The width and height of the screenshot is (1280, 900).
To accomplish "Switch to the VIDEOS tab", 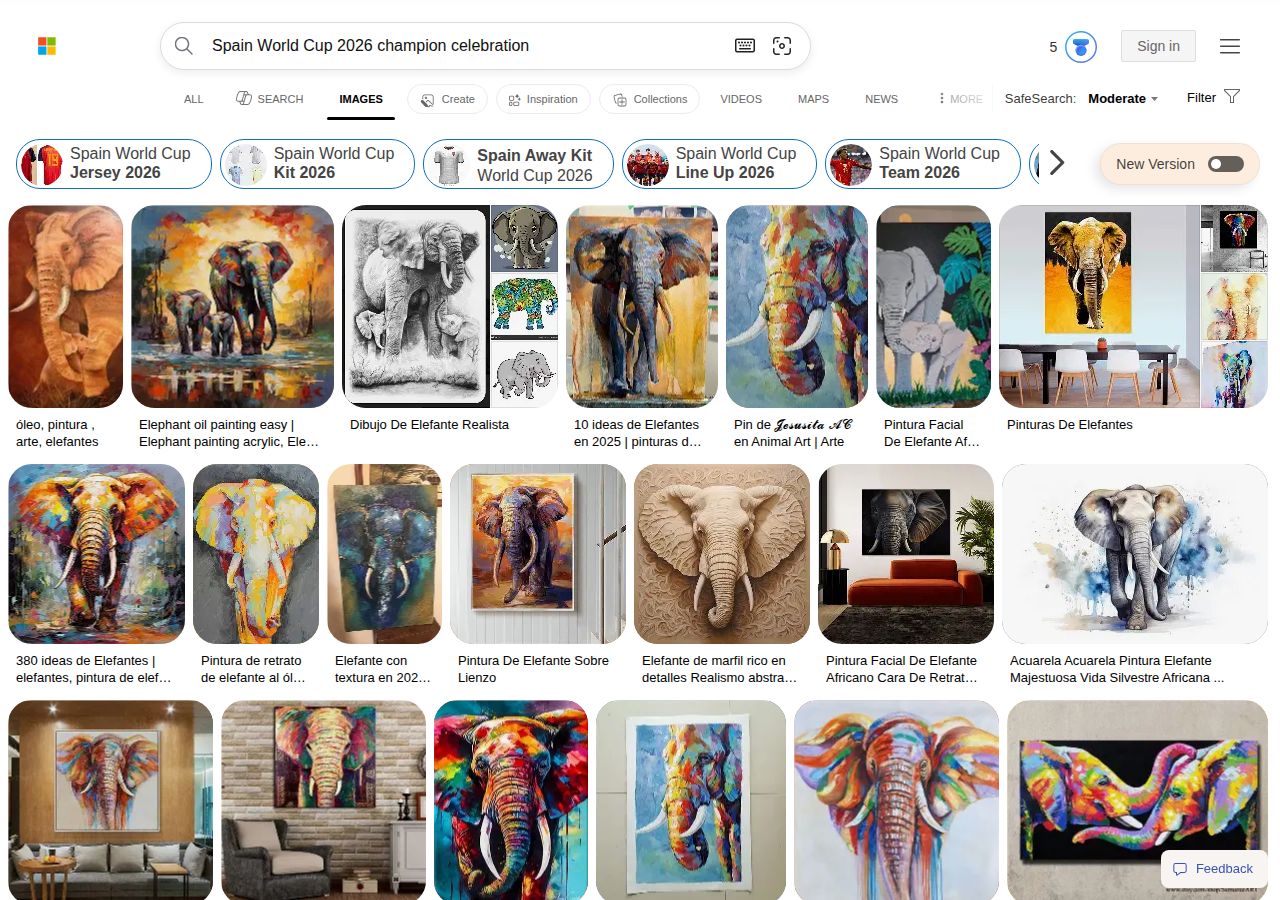I will tap(741, 99).
